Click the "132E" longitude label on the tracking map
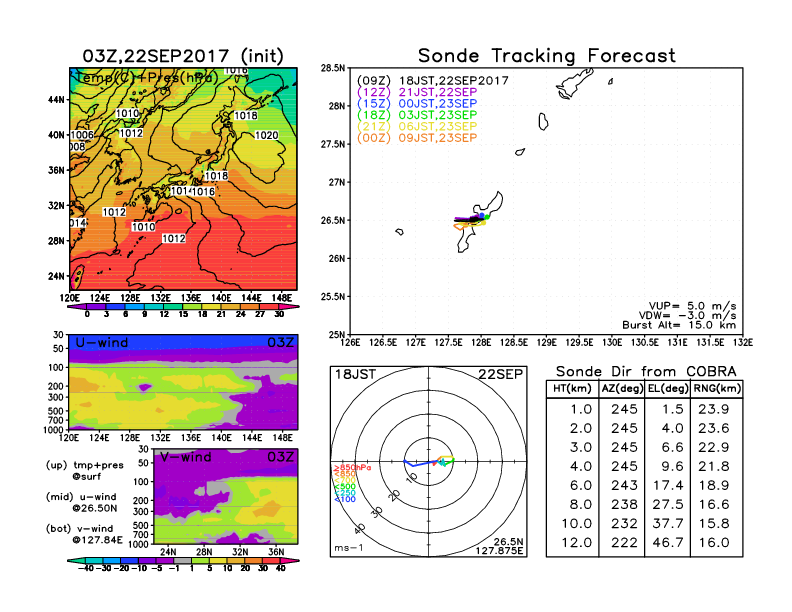 tap(742, 343)
